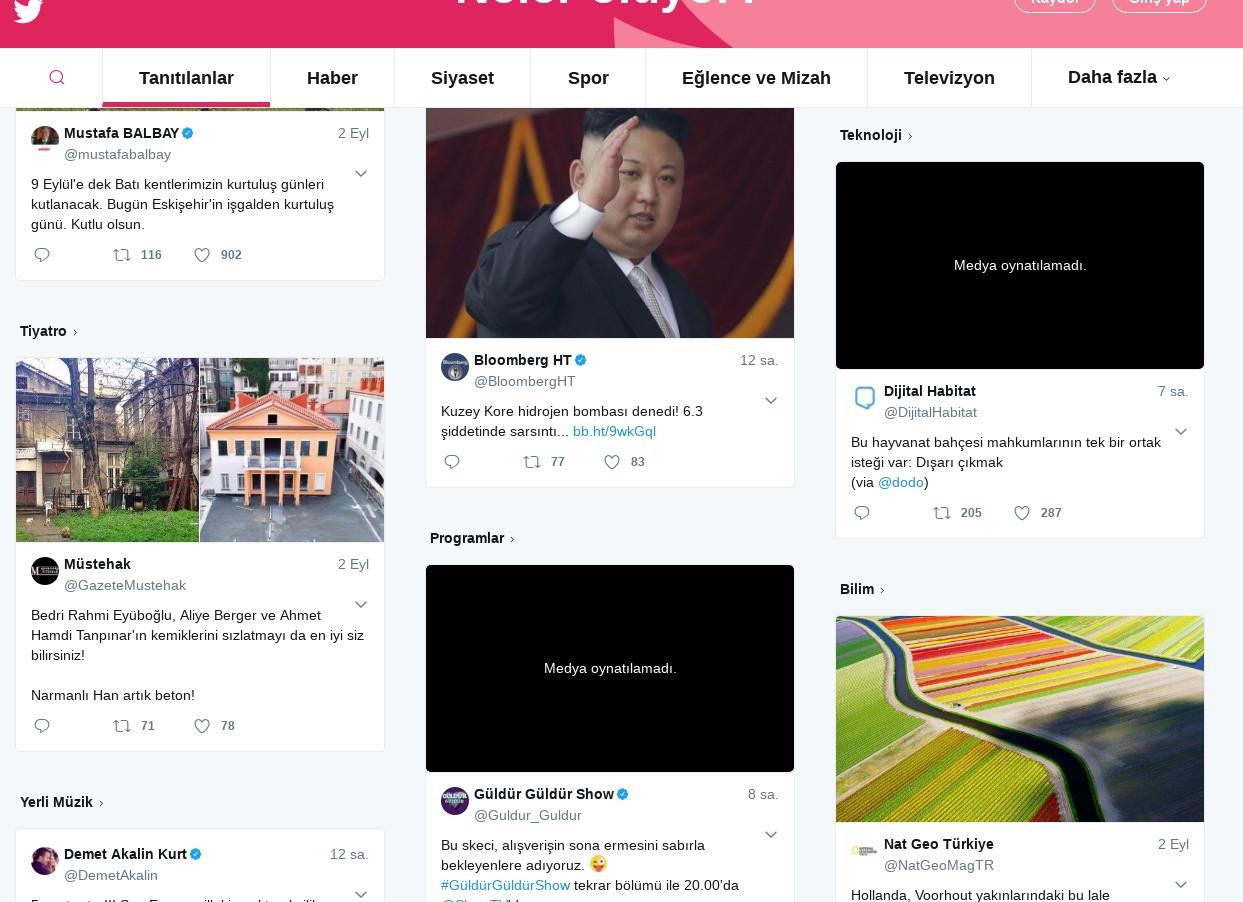Click the @NatGeoMagTR handle
This screenshot has width=1243, height=902.
[939, 865]
